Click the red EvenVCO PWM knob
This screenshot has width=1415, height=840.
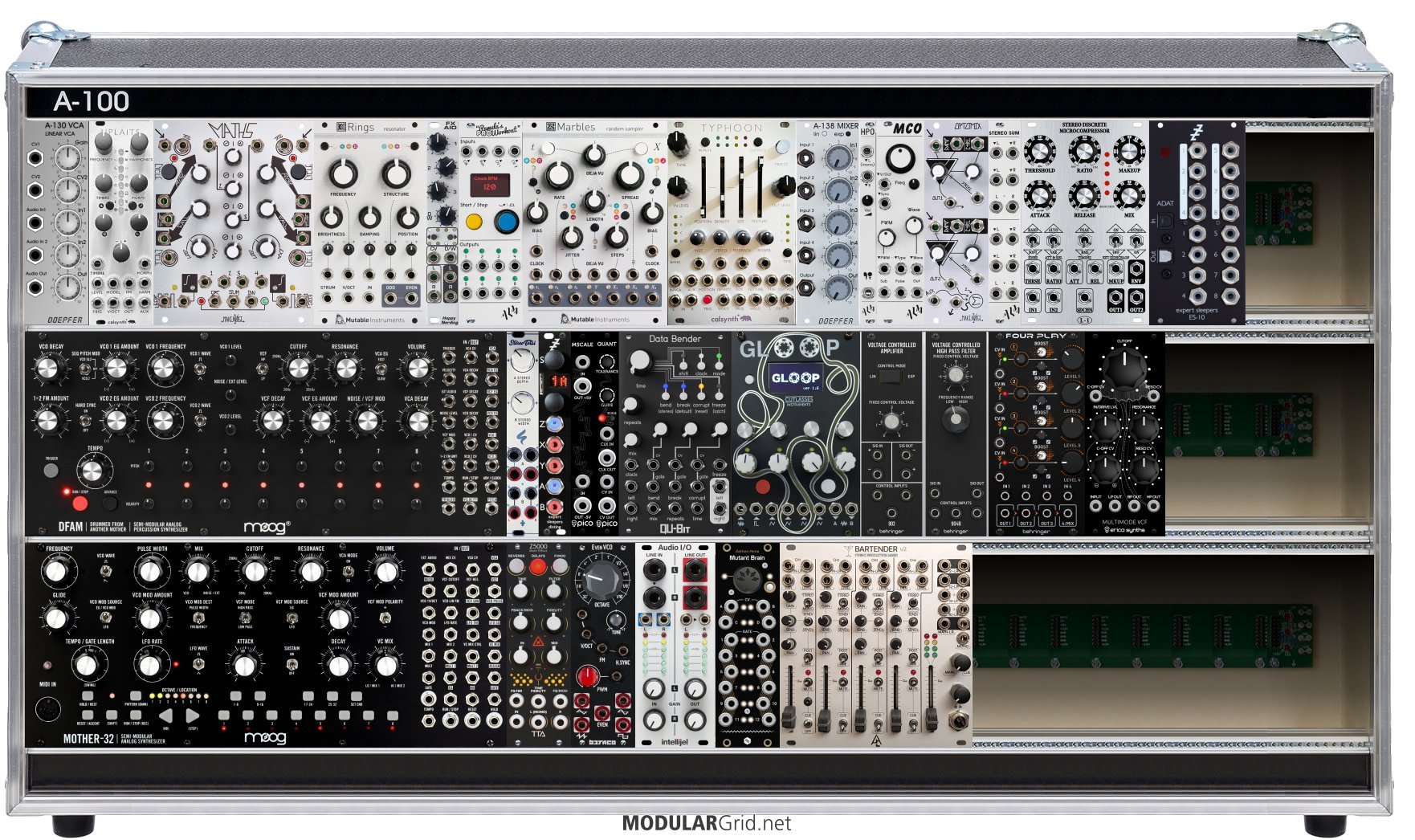[x=587, y=676]
